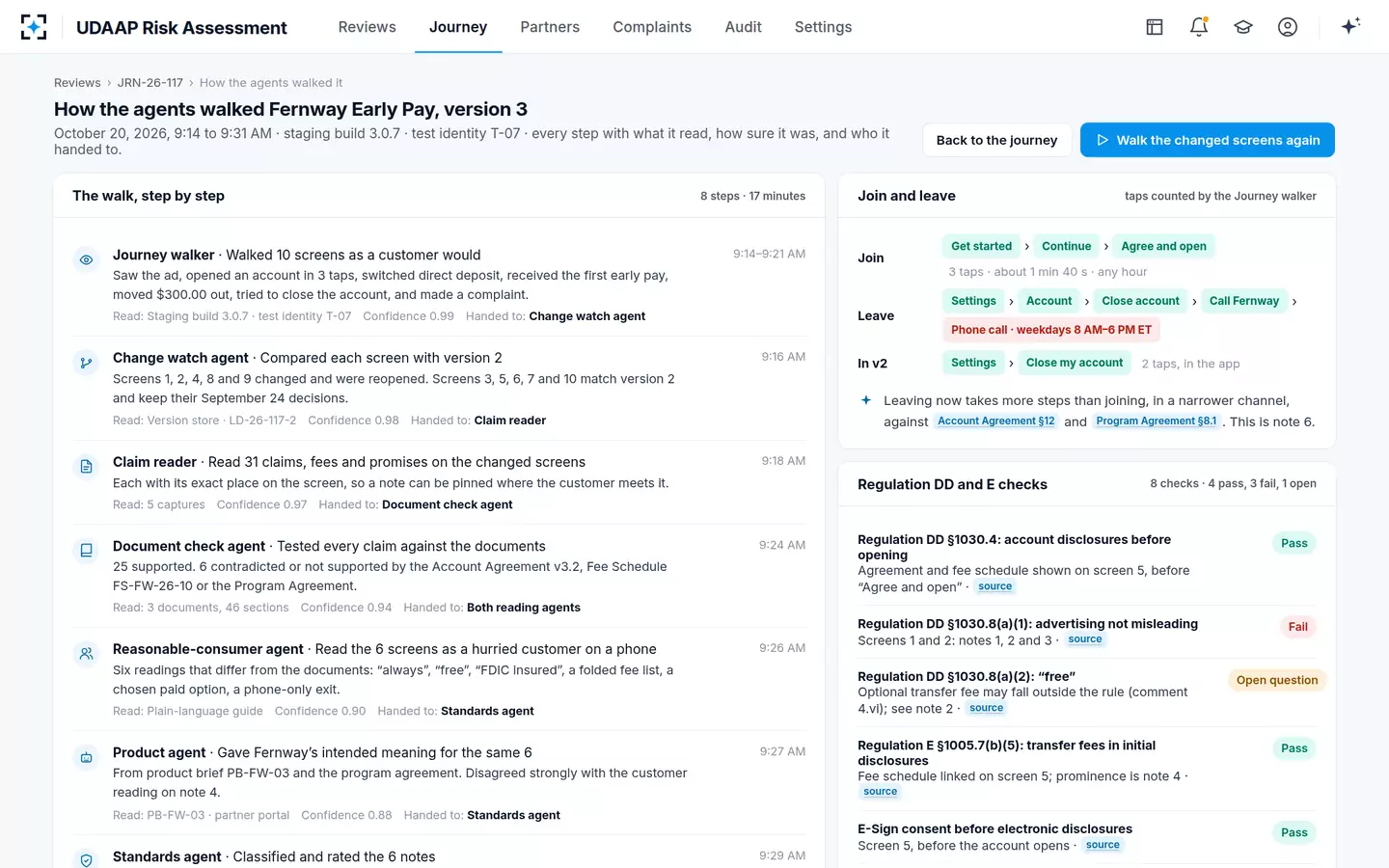
Task: Select the Close account step chip
Action: tap(1141, 301)
